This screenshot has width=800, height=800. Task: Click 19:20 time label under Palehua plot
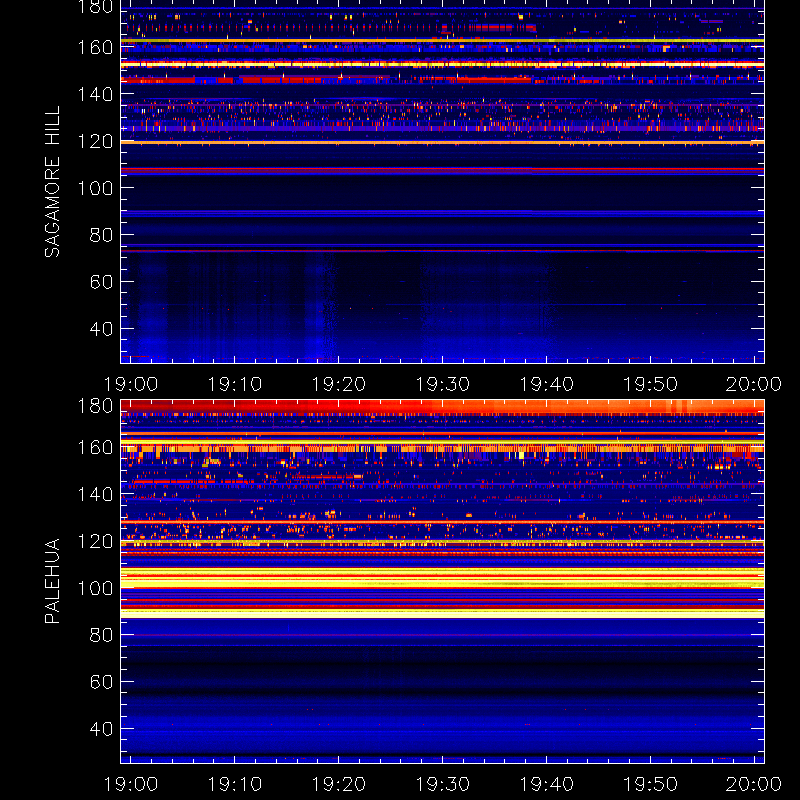pyautogui.click(x=339, y=784)
